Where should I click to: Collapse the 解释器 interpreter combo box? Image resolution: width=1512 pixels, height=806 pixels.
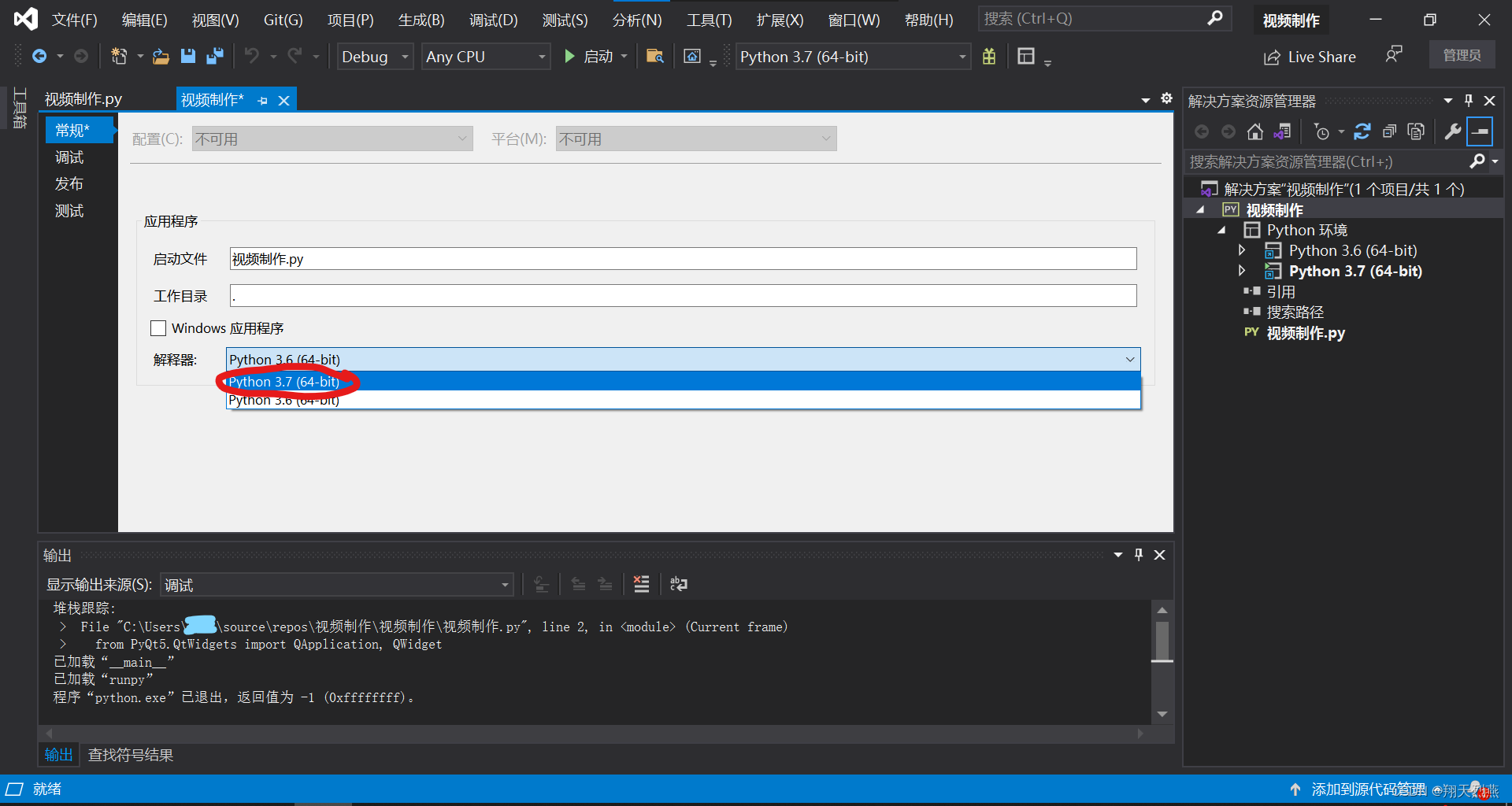(1130, 360)
